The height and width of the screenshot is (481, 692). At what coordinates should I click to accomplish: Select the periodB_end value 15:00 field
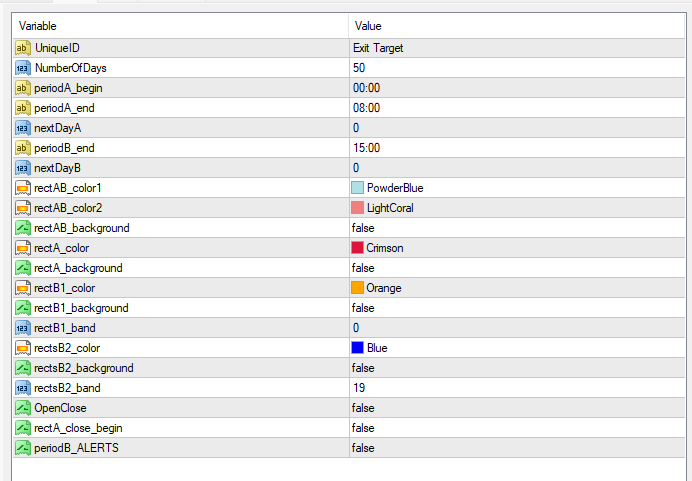(x=366, y=148)
